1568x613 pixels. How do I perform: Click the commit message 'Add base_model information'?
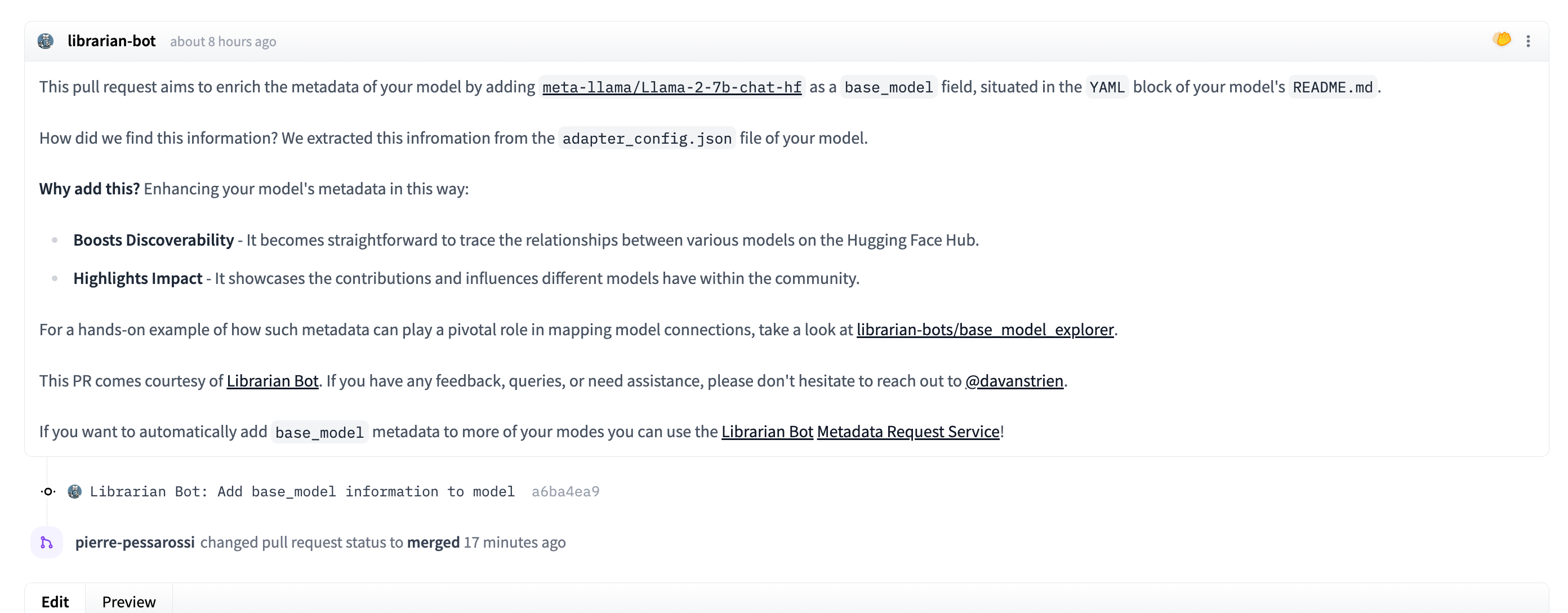click(x=302, y=491)
